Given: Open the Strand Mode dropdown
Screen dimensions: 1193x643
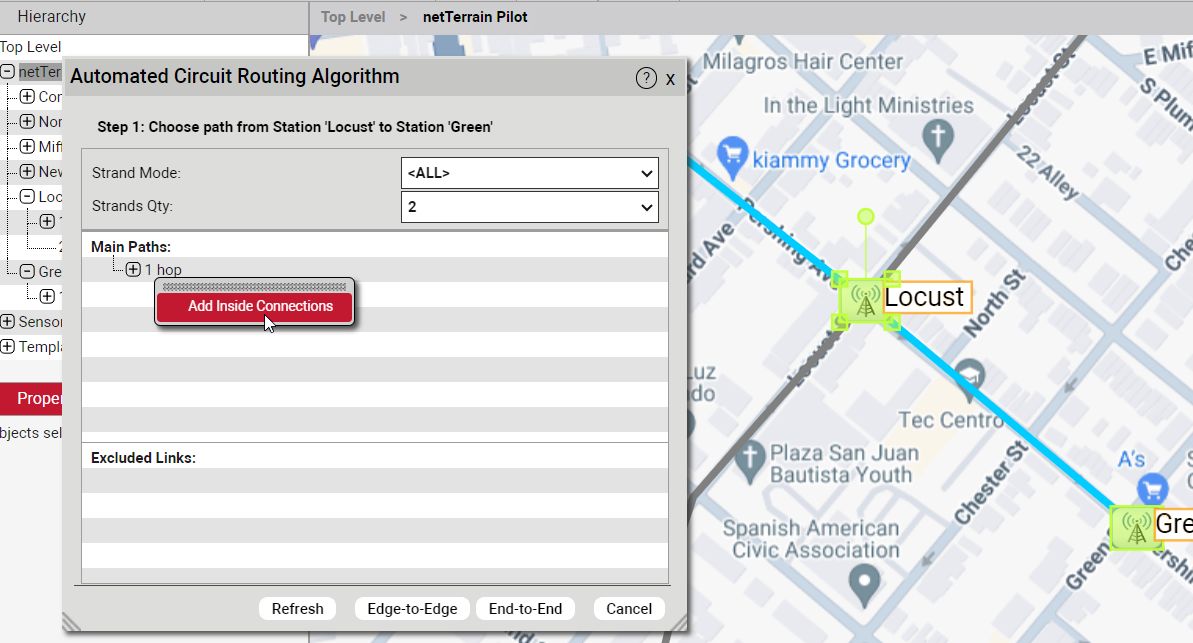Looking at the screenshot, I should tap(529, 173).
